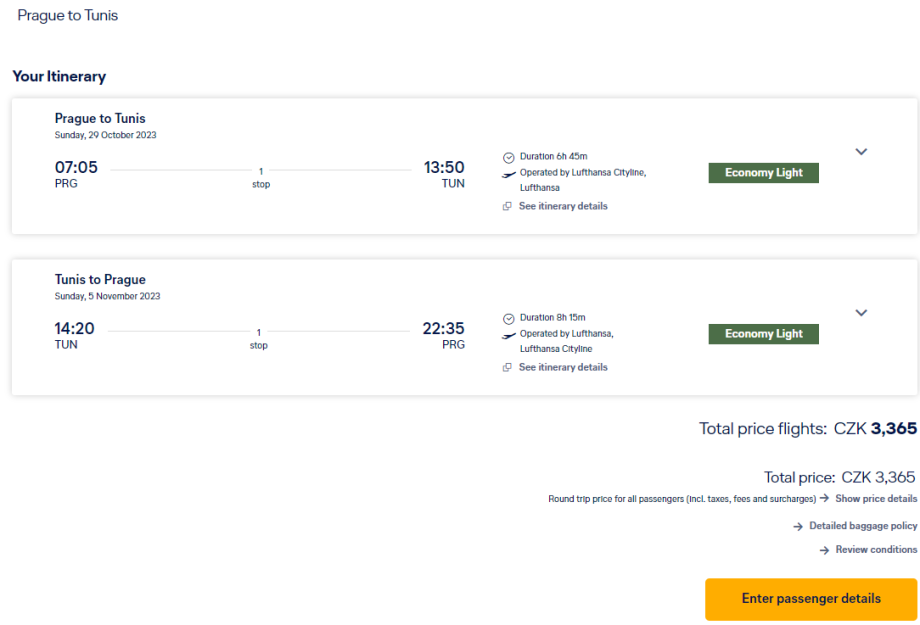This screenshot has height=625, width=920.
Task: Expand the Tunis to Prague flight card chevron
Action: (x=861, y=313)
